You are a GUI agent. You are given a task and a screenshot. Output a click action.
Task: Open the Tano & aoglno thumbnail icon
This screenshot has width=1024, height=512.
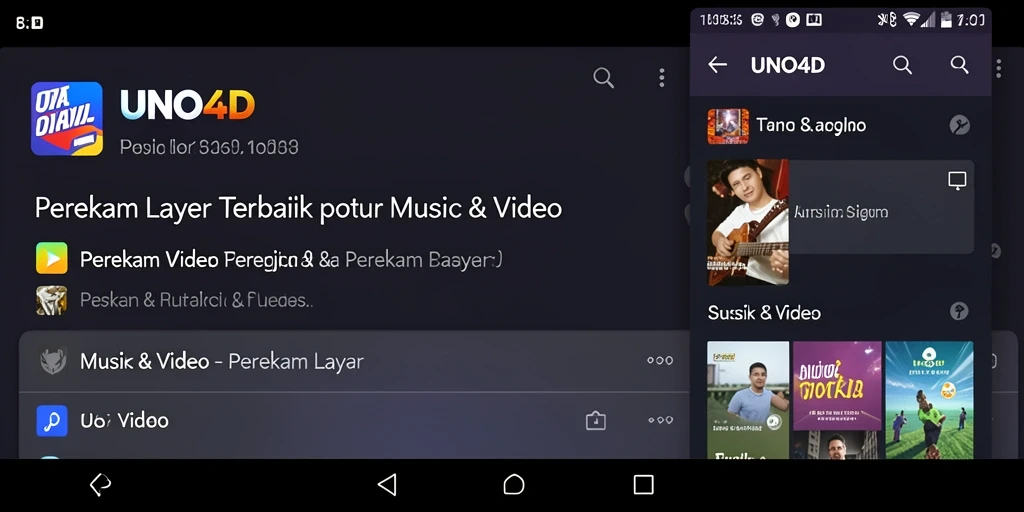[x=728, y=126]
